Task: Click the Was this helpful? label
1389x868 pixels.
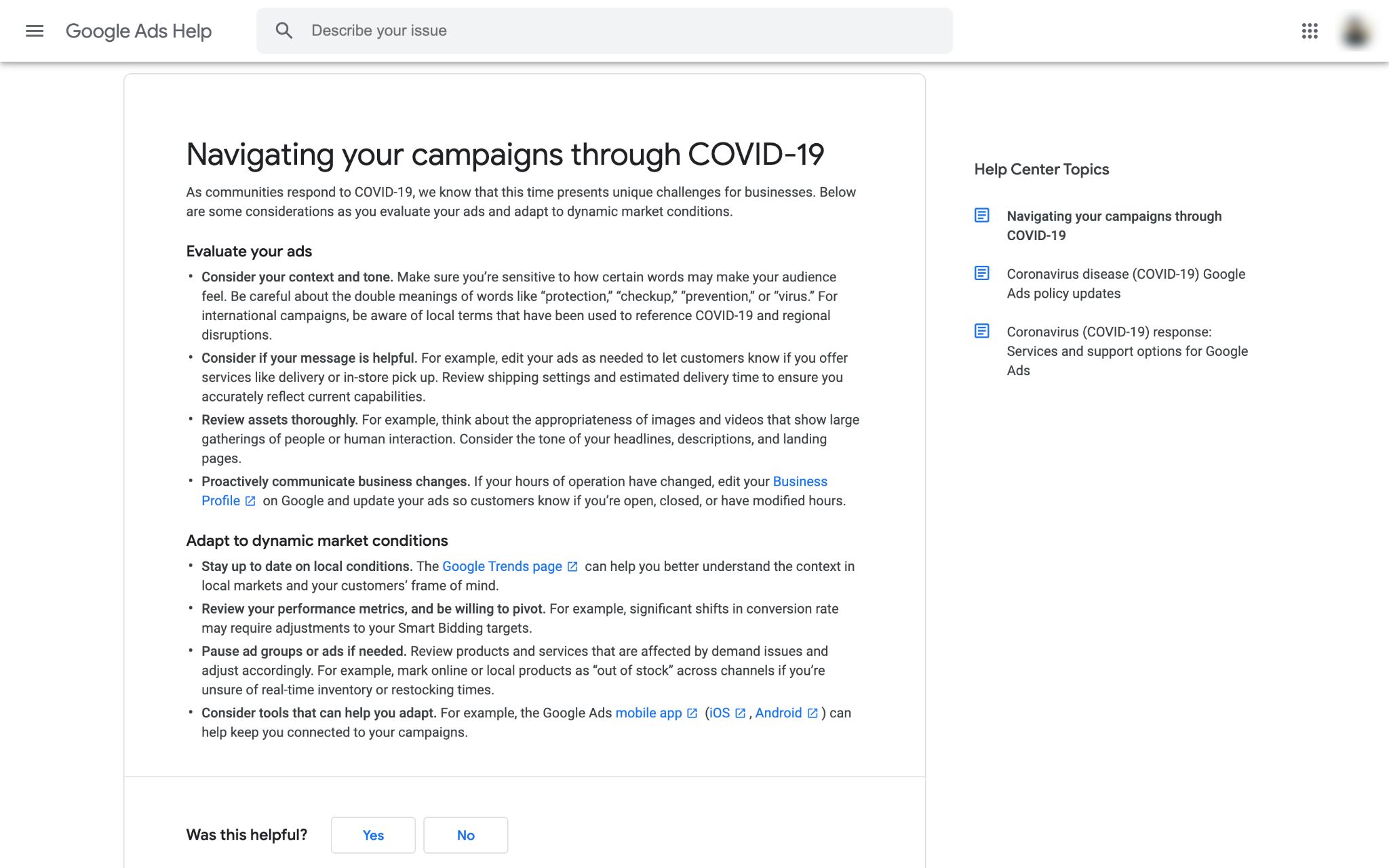Action: 247,835
